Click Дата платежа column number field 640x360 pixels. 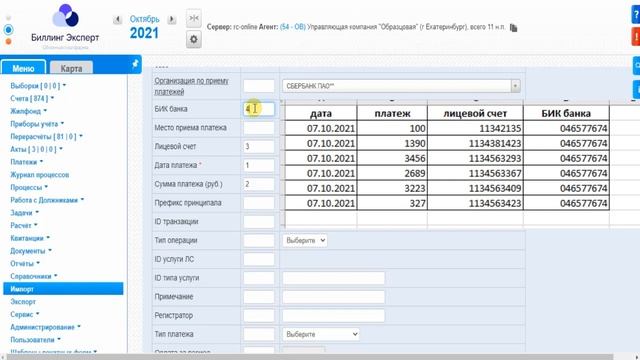(x=259, y=165)
